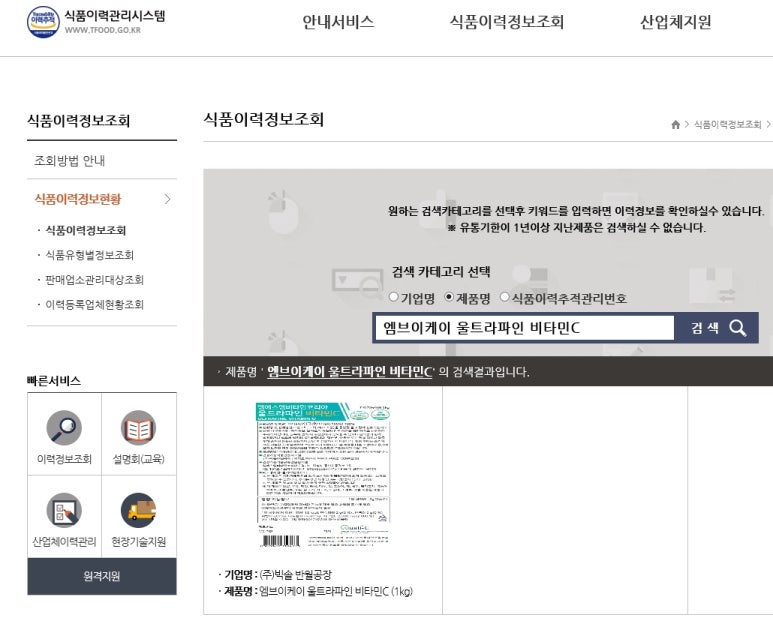Click the underlined 엠브이케이 울트라파인 비타민C result keyword
The image size is (773, 621).
click(x=350, y=372)
